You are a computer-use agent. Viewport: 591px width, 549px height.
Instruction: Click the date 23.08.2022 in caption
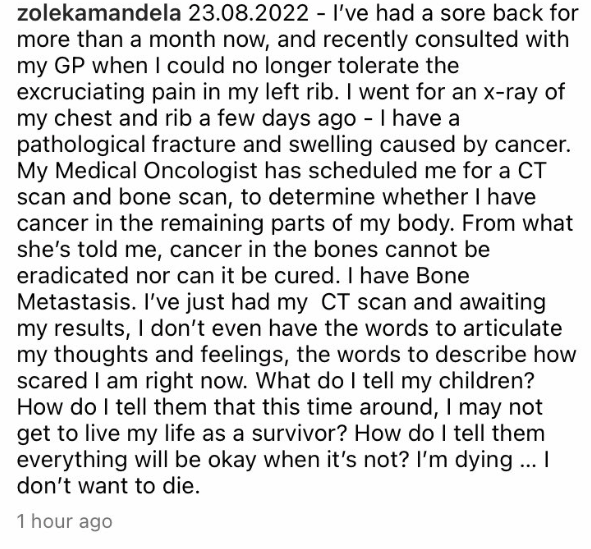248,13
